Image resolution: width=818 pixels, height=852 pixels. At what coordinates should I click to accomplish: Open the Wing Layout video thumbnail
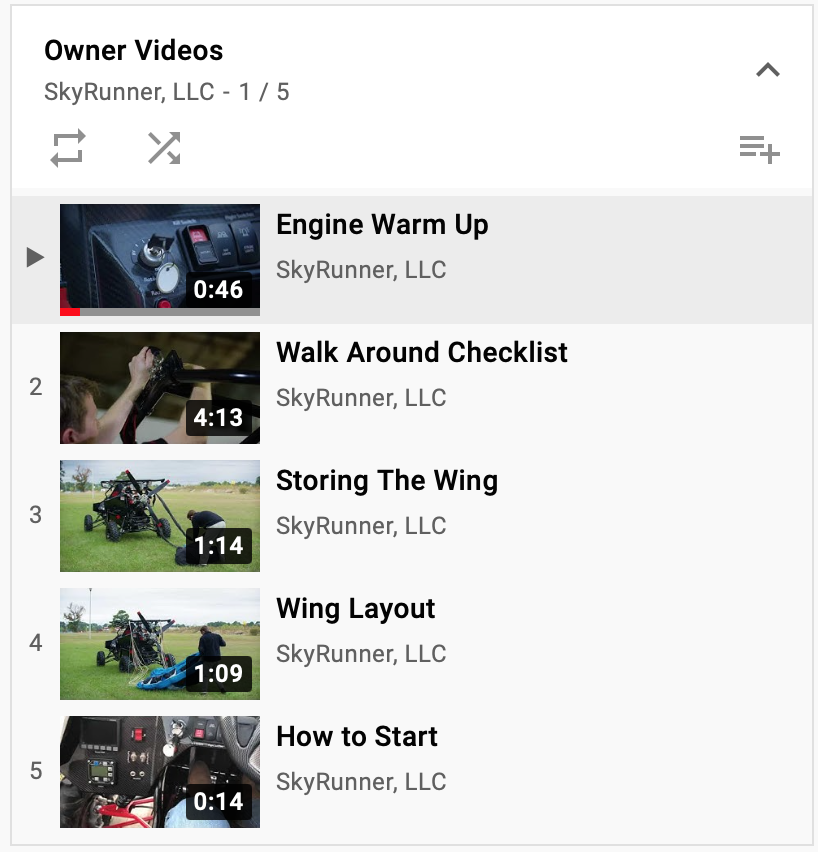(x=160, y=644)
